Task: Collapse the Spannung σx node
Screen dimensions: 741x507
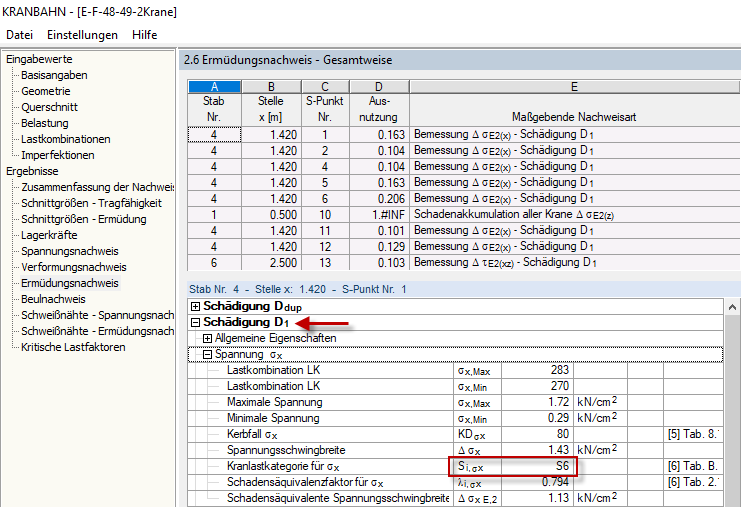Action: [x=207, y=354]
